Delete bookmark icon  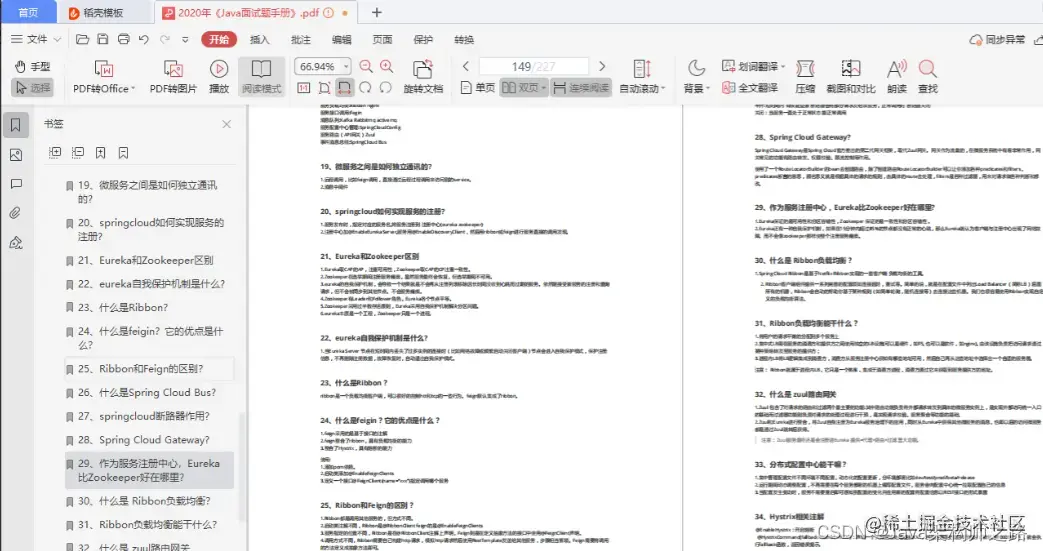coord(123,152)
